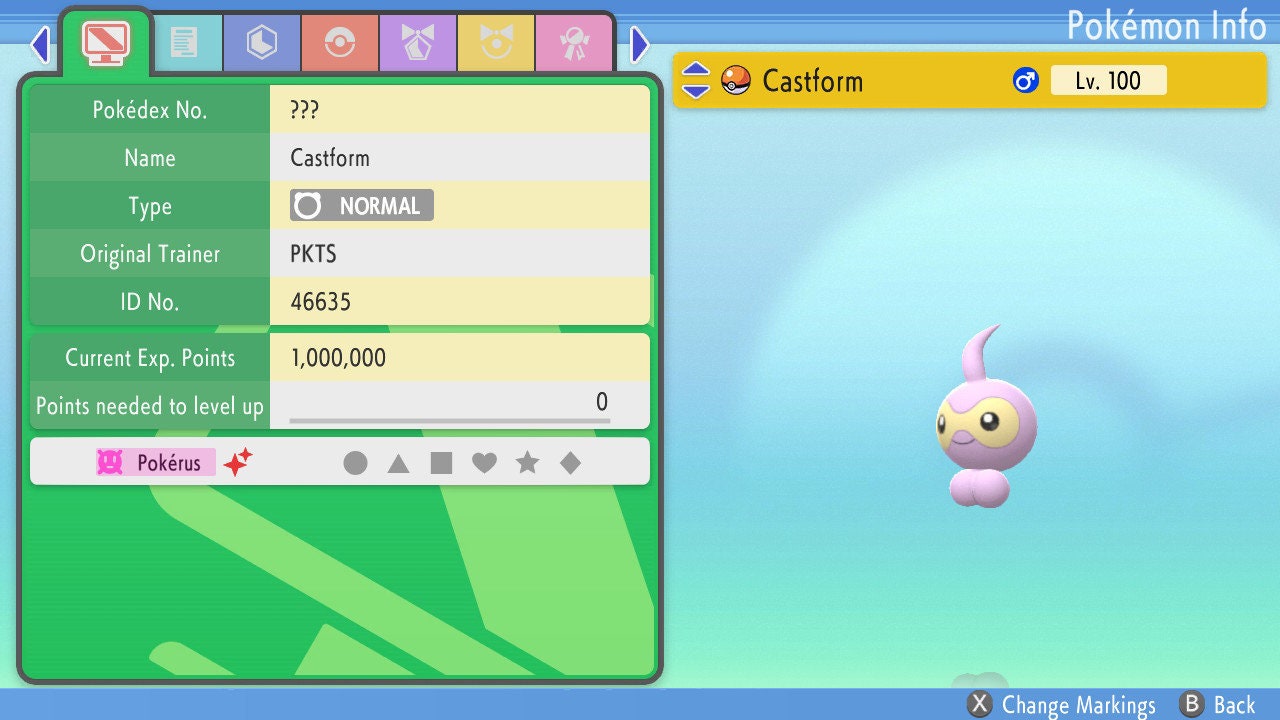Toggle the heart marking
1280x720 pixels.
pos(484,463)
